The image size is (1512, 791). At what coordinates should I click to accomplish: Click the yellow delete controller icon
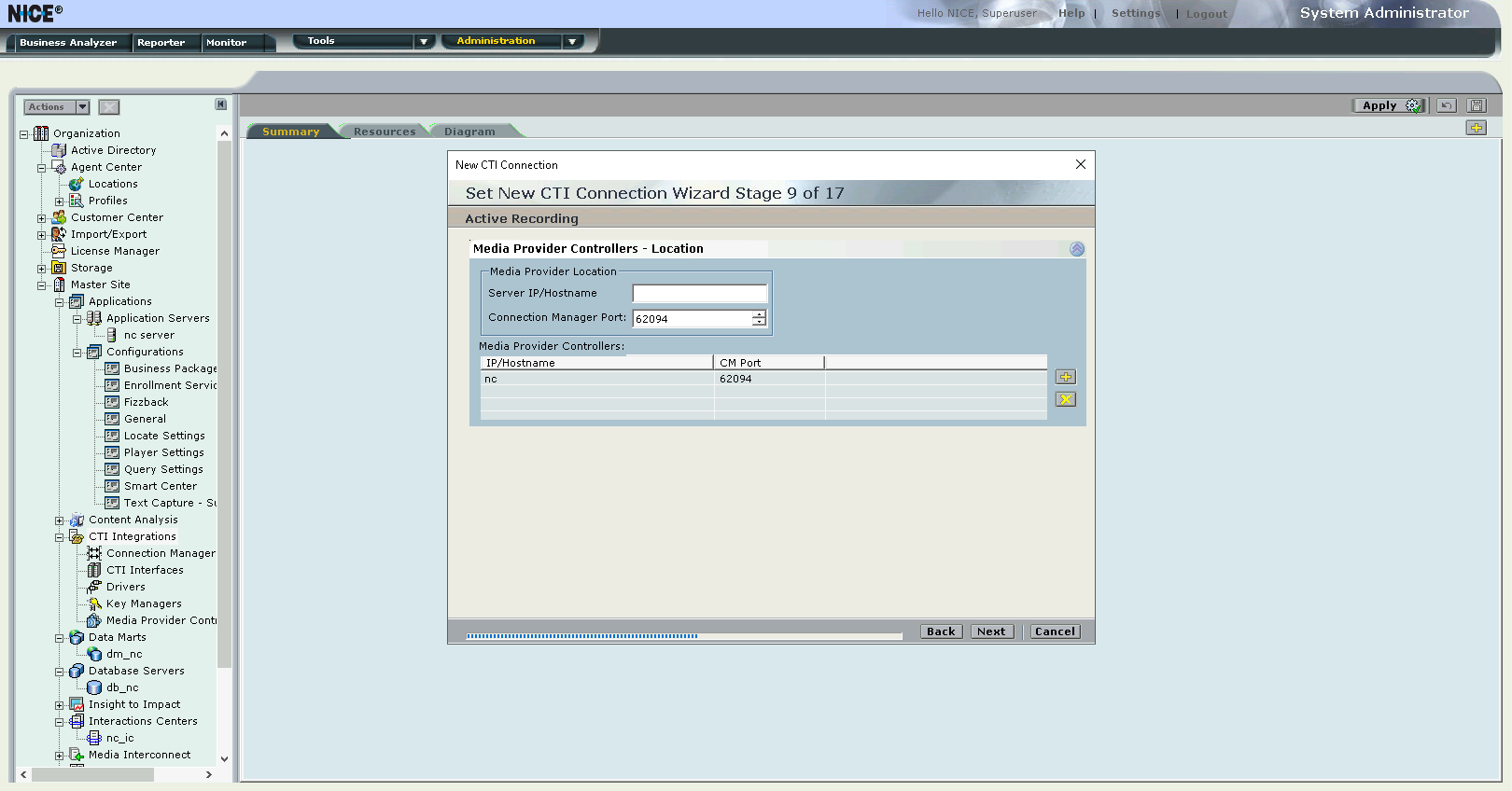tap(1065, 399)
